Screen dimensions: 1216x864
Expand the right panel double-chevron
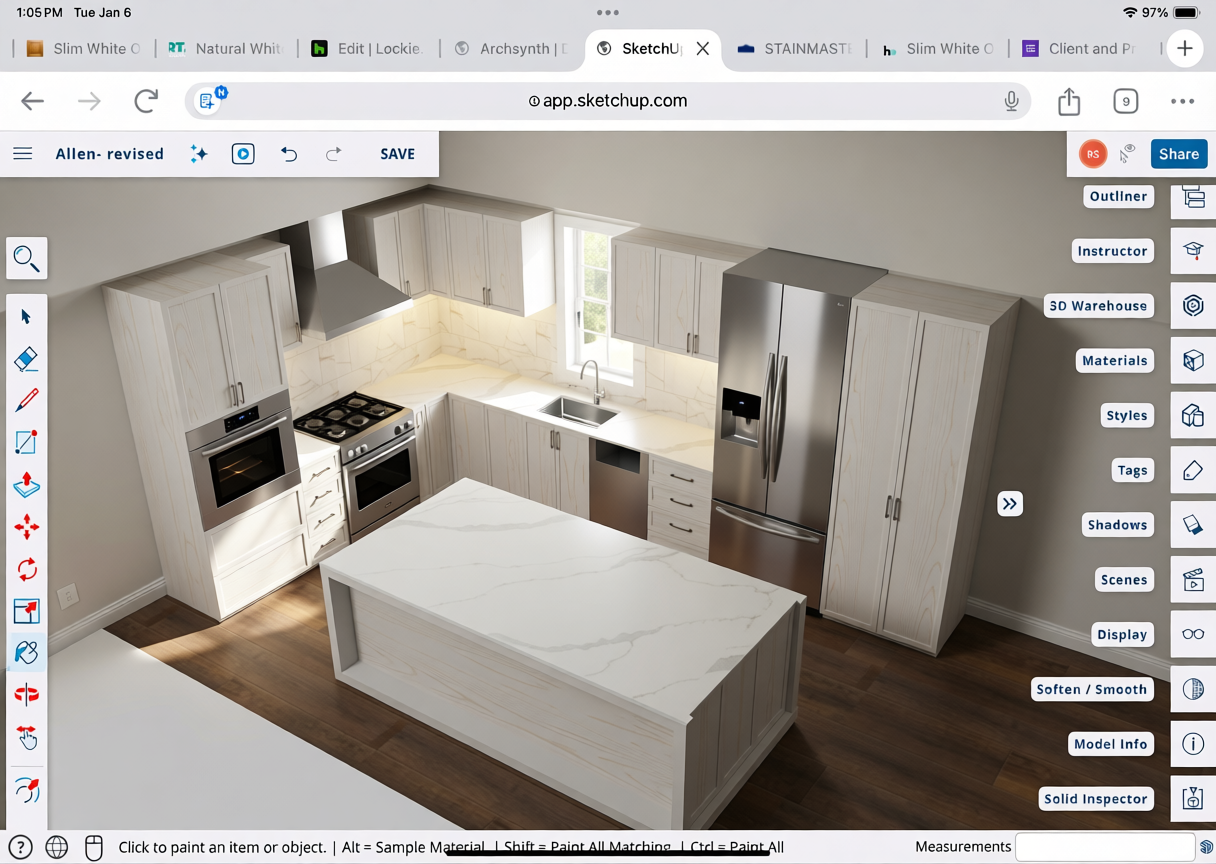pos(1010,504)
